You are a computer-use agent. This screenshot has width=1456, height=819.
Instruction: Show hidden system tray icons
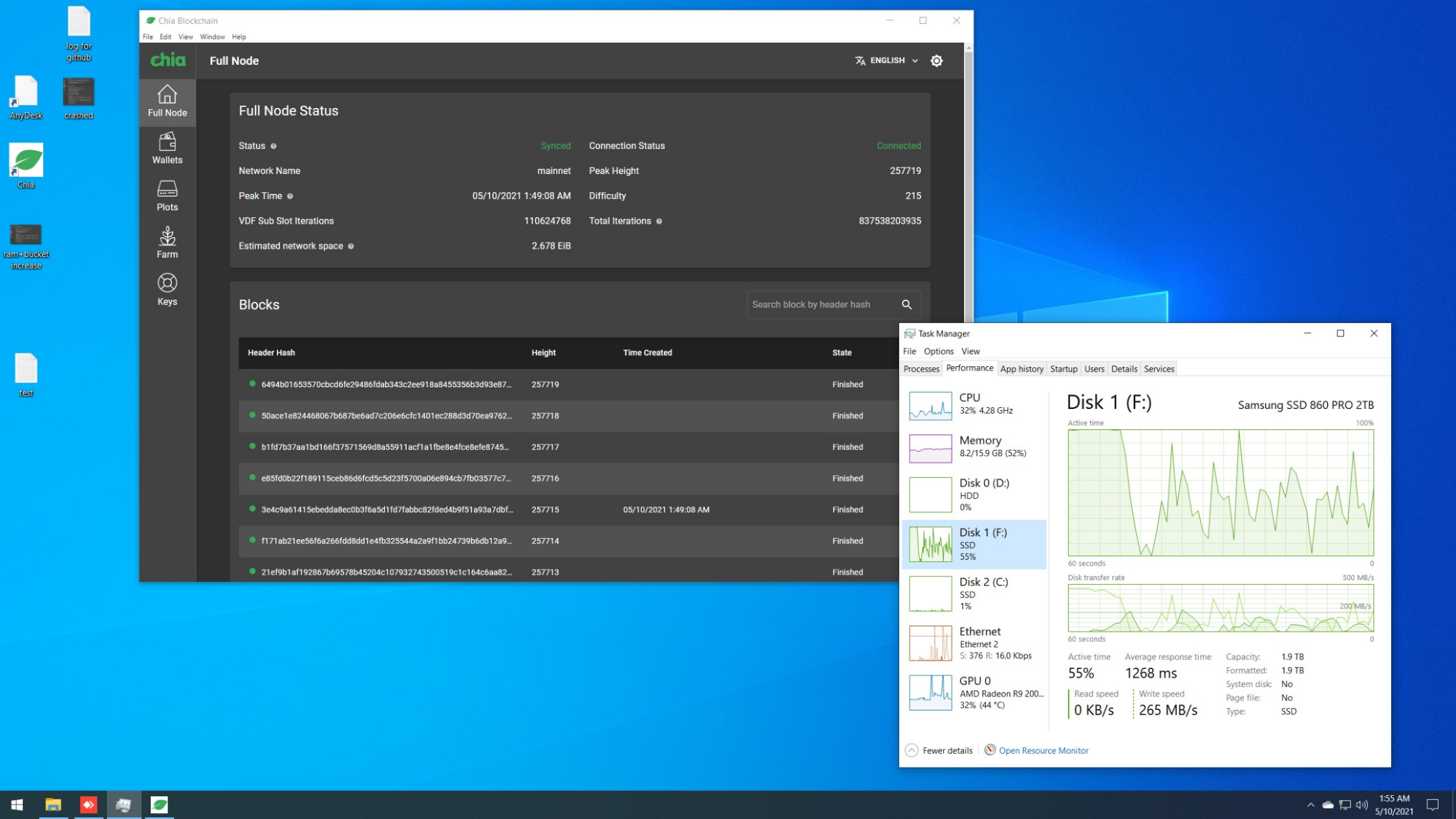click(x=1311, y=805)
